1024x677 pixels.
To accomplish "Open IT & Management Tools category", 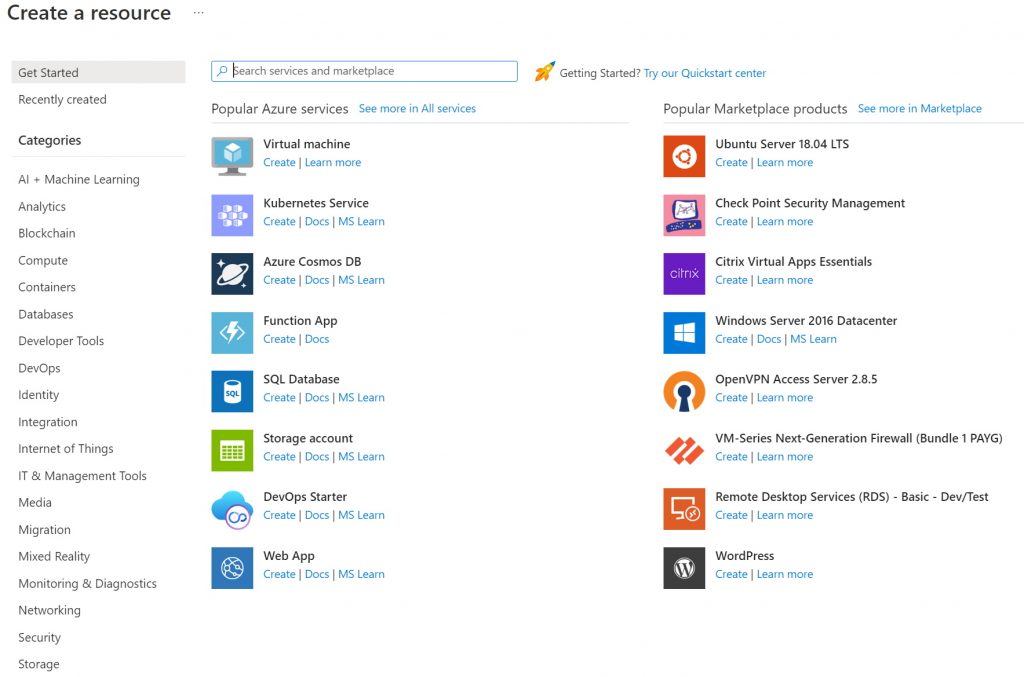I will click(82, 476).
